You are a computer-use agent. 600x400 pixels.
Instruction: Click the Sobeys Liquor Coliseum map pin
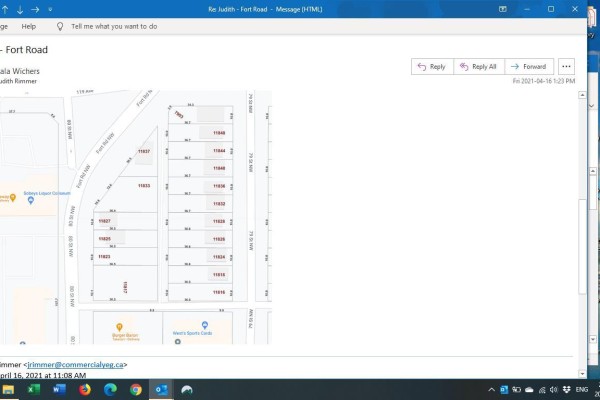[31, 200]
